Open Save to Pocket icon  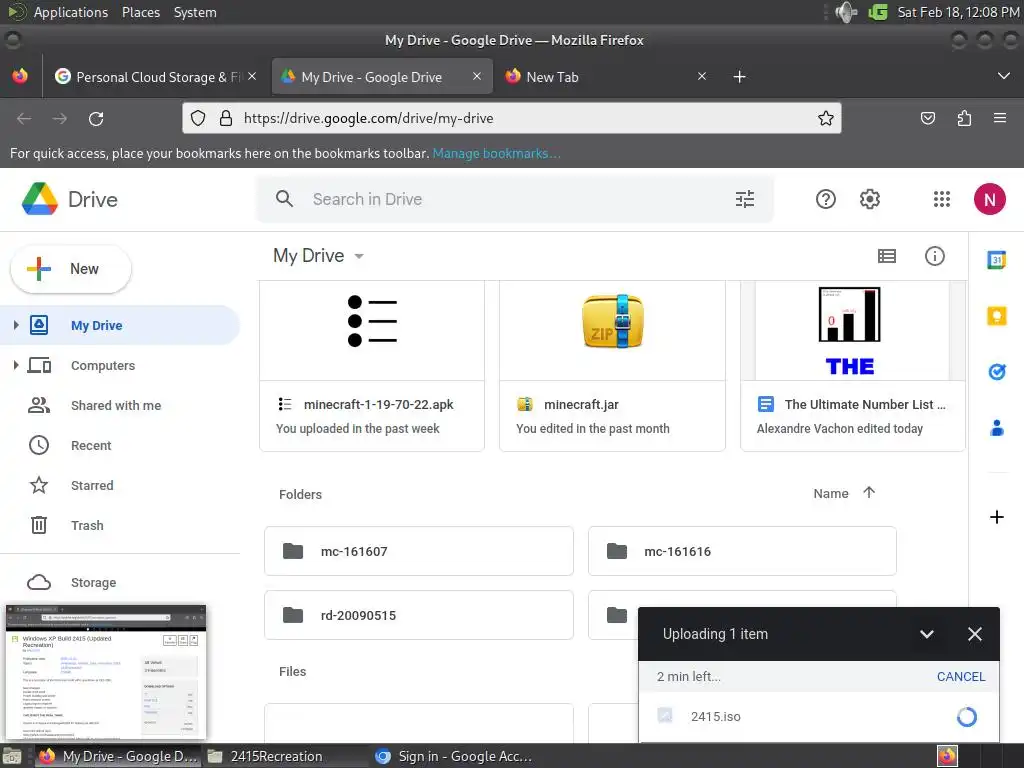927,118
